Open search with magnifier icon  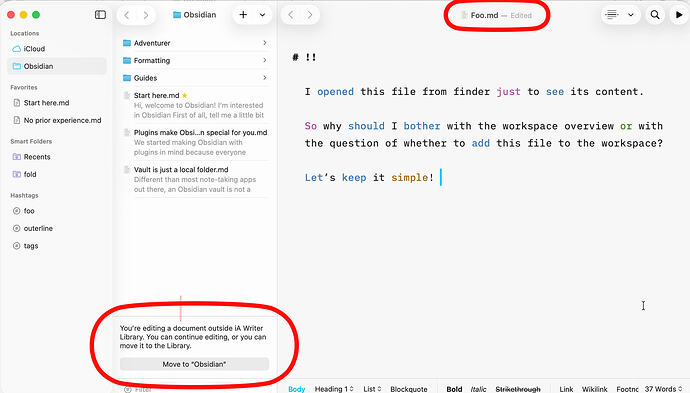pyautogui.click(x=655, y=15)
